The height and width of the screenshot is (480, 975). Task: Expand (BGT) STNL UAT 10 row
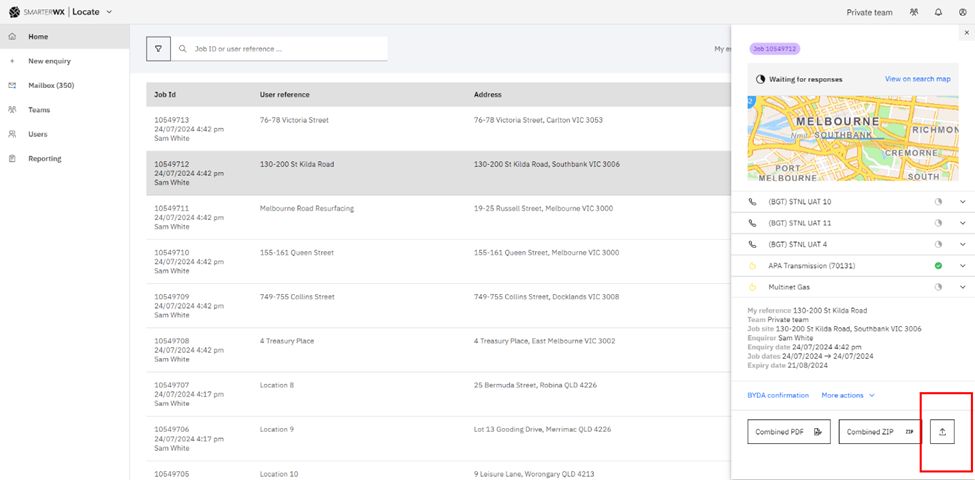[x=963, y=201]
